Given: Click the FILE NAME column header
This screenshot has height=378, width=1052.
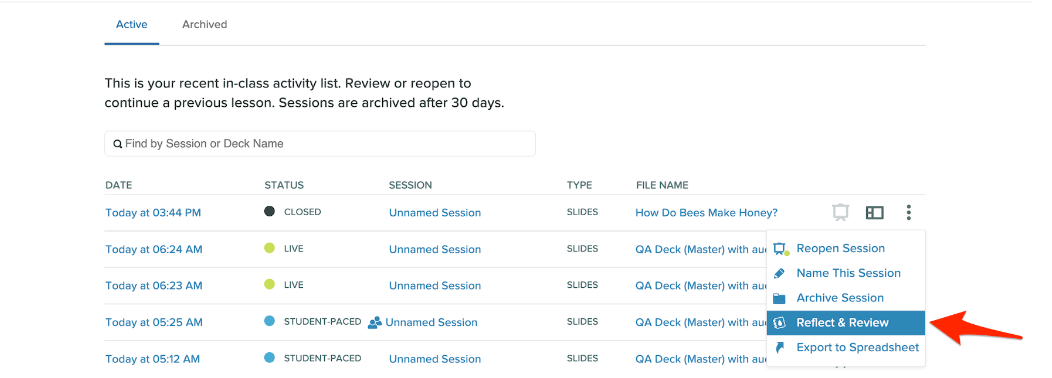Looking at the screenshot, I should 662,185.
